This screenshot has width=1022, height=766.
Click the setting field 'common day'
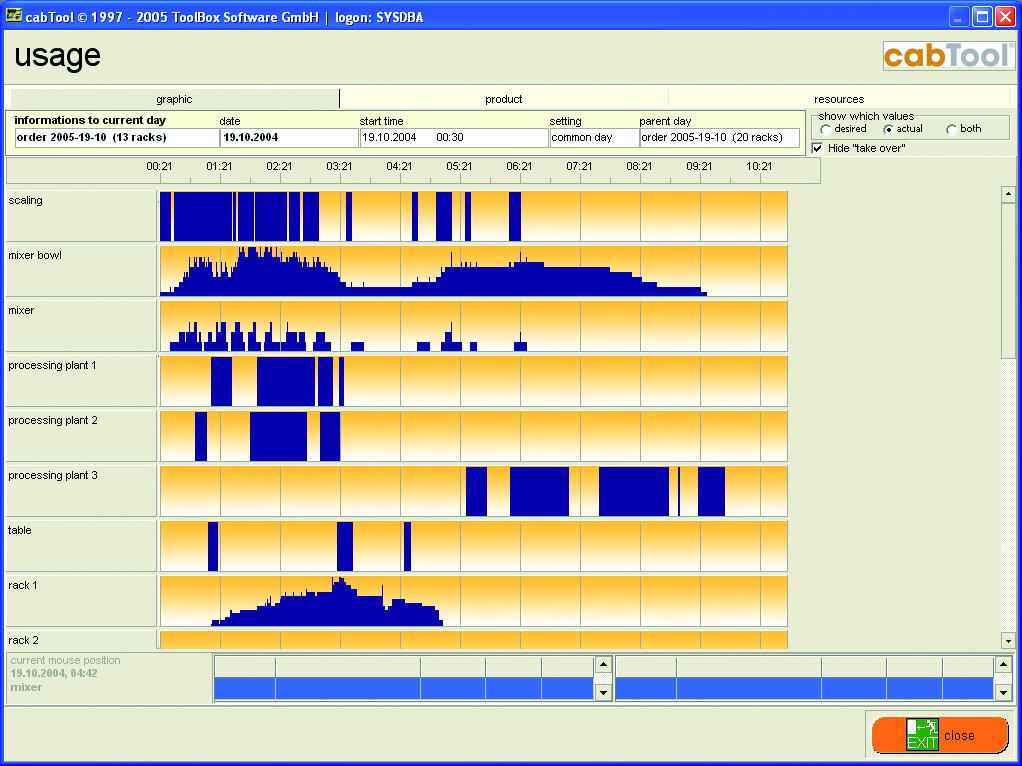pyautogui.click(x=594, y=138)
